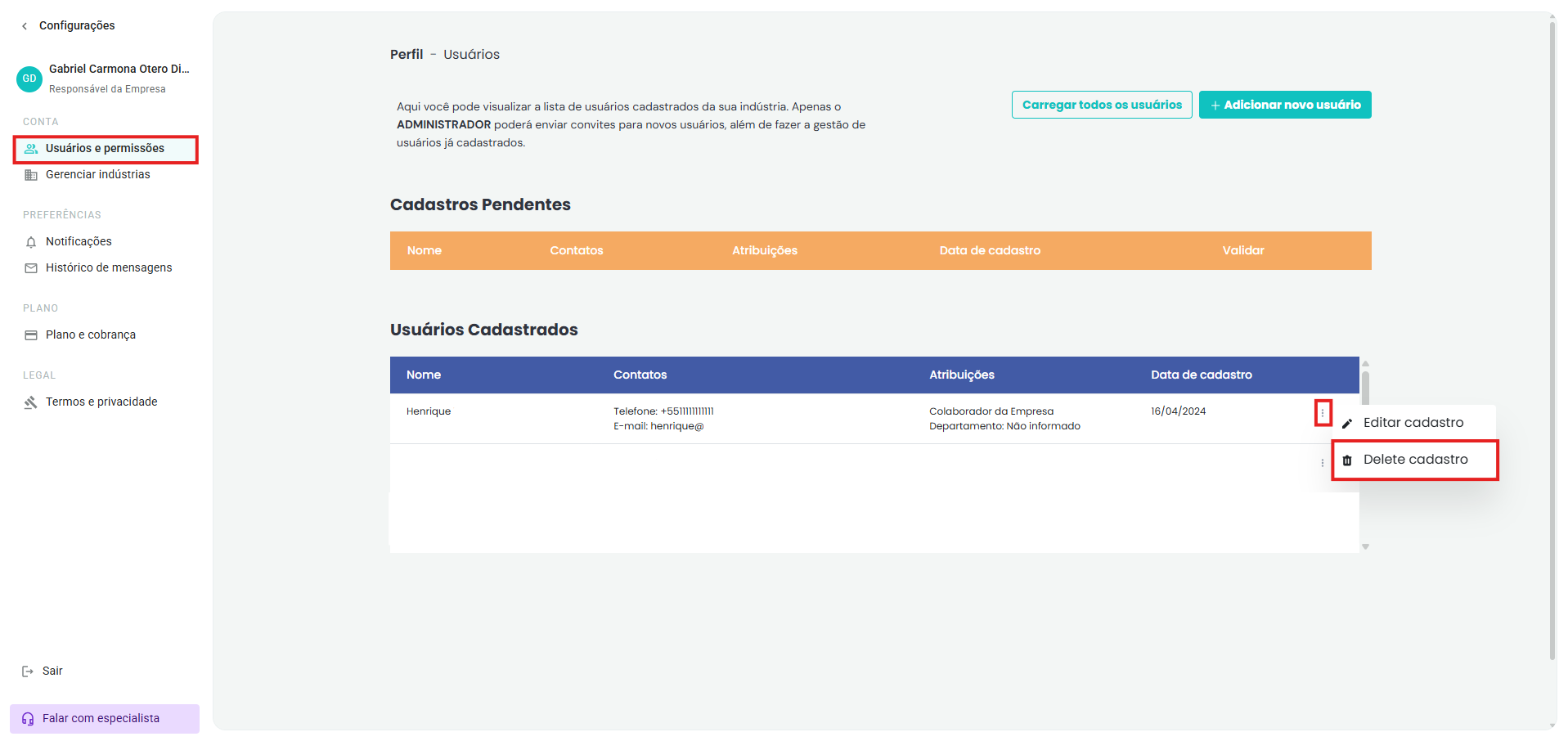Click the envelope icon for Histórico de mensagens

tap(31, 268)
